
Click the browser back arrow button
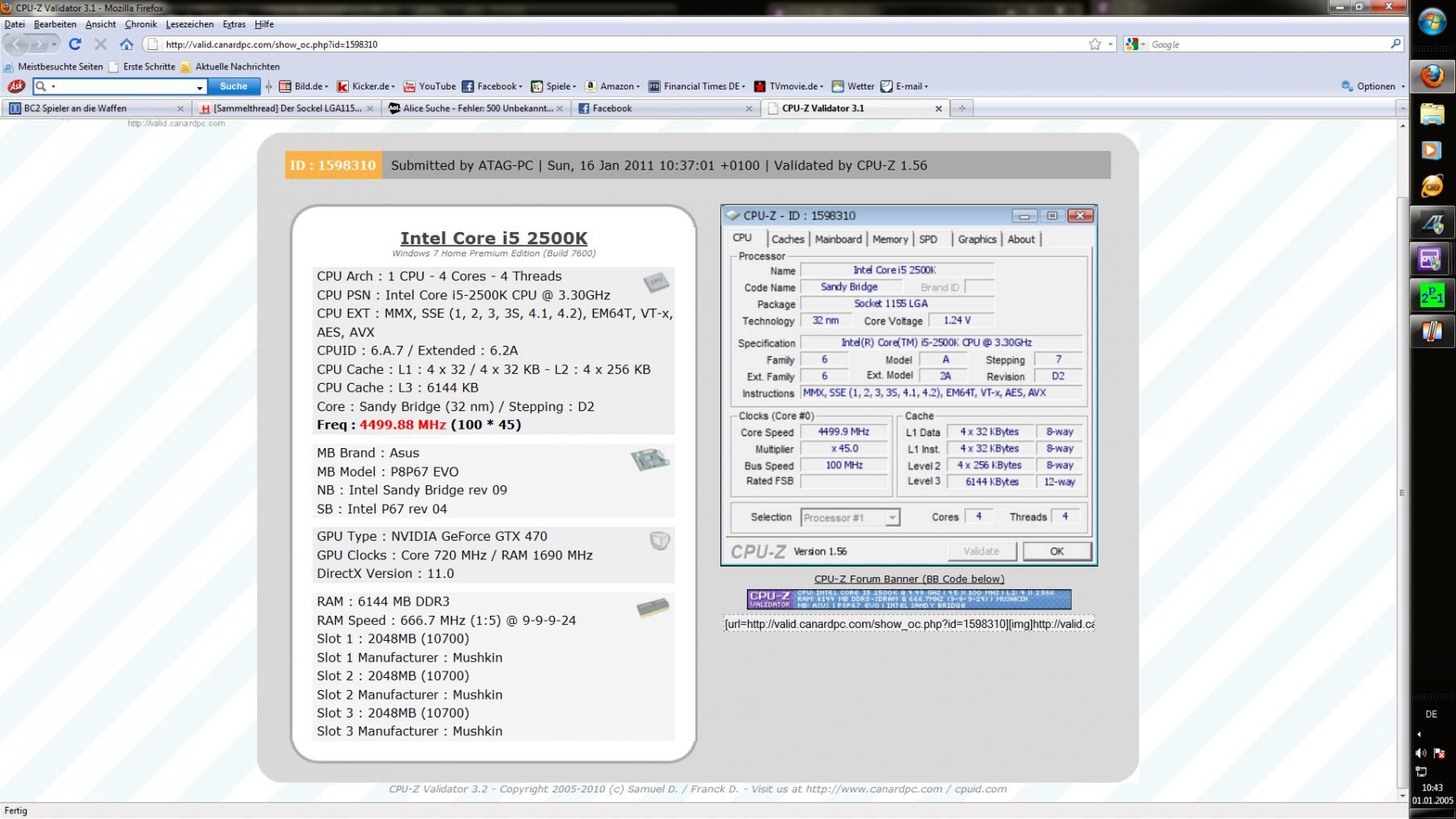(x=18, y=44)
